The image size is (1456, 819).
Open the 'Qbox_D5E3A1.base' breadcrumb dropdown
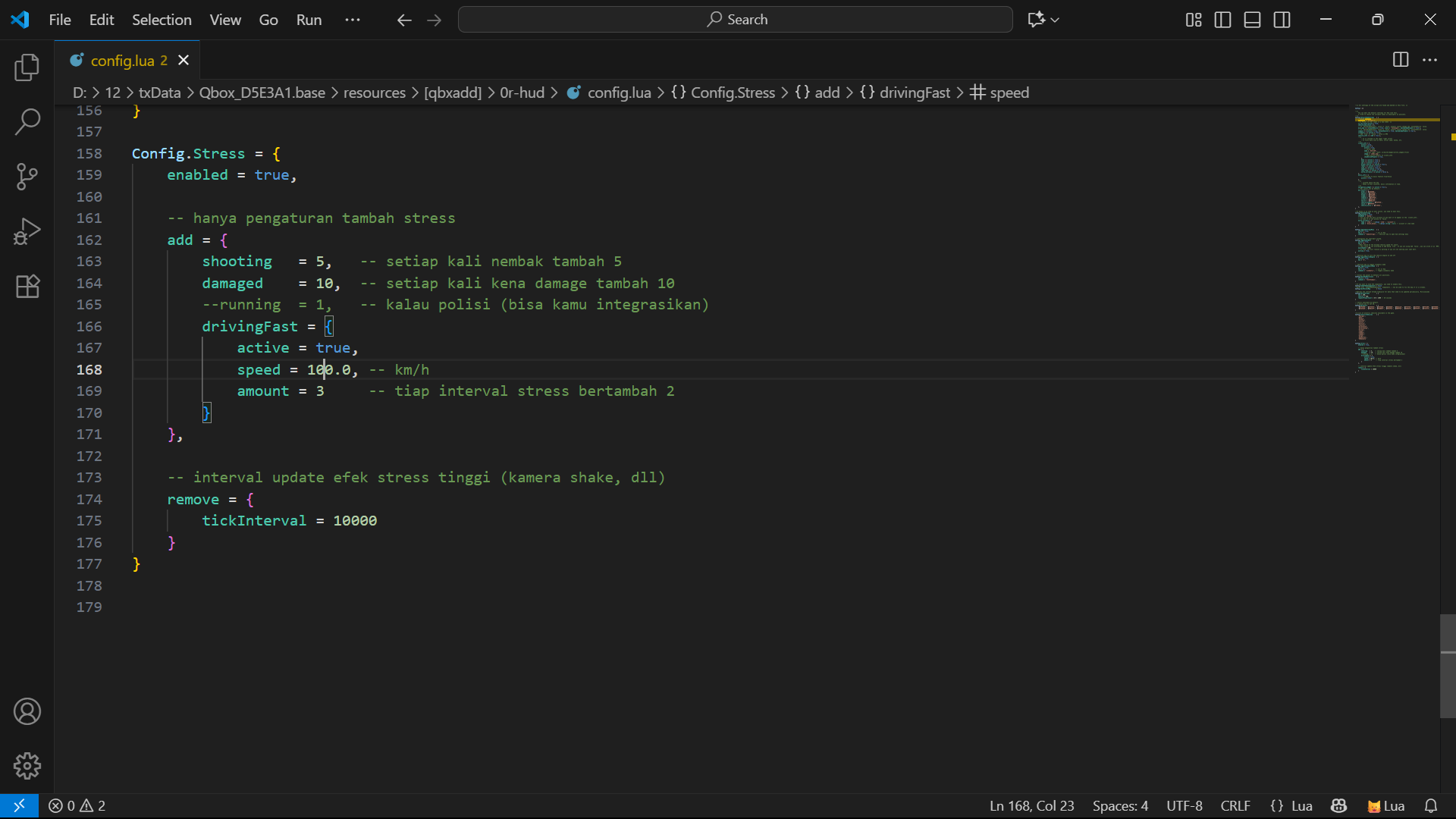(262, 93)
